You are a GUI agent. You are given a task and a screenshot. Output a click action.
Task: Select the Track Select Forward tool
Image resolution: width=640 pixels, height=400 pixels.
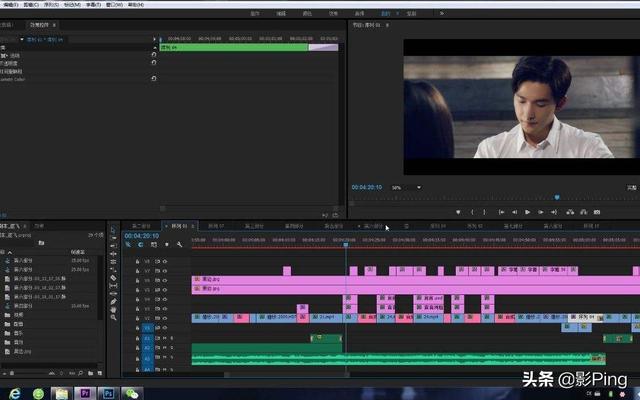pos(113,238)
